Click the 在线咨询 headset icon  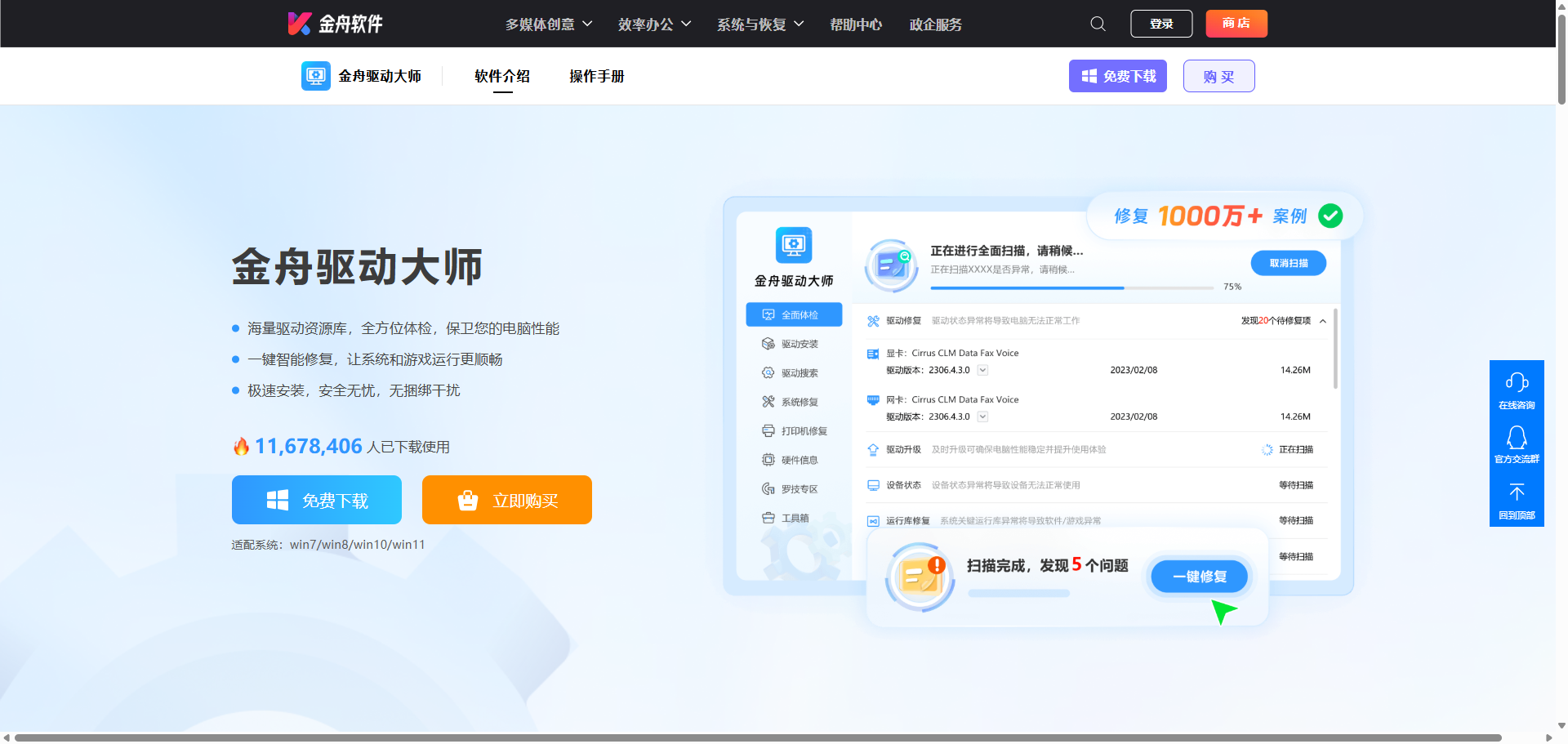tap(1517, 381)
